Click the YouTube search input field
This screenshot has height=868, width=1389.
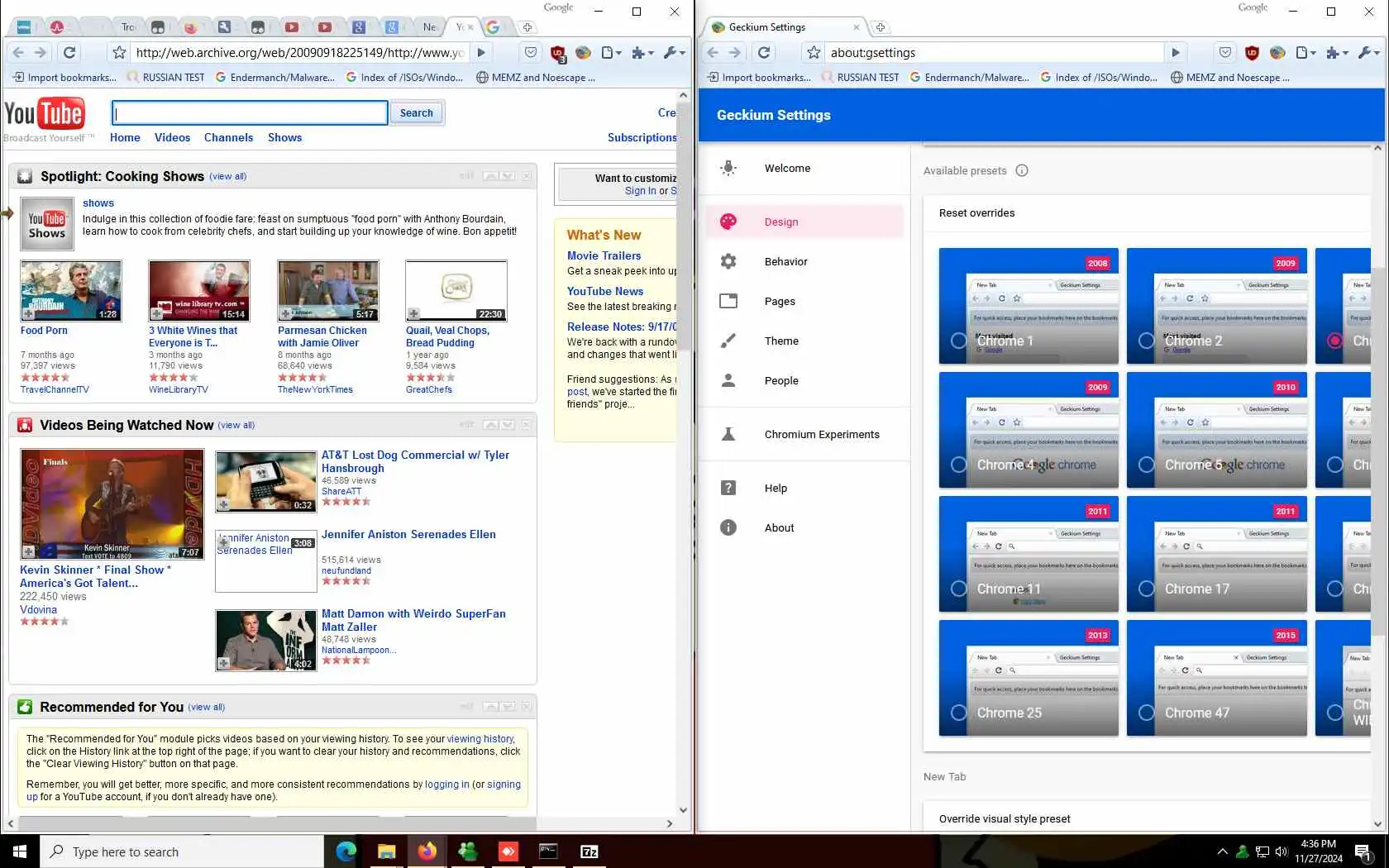click(250, 112)
